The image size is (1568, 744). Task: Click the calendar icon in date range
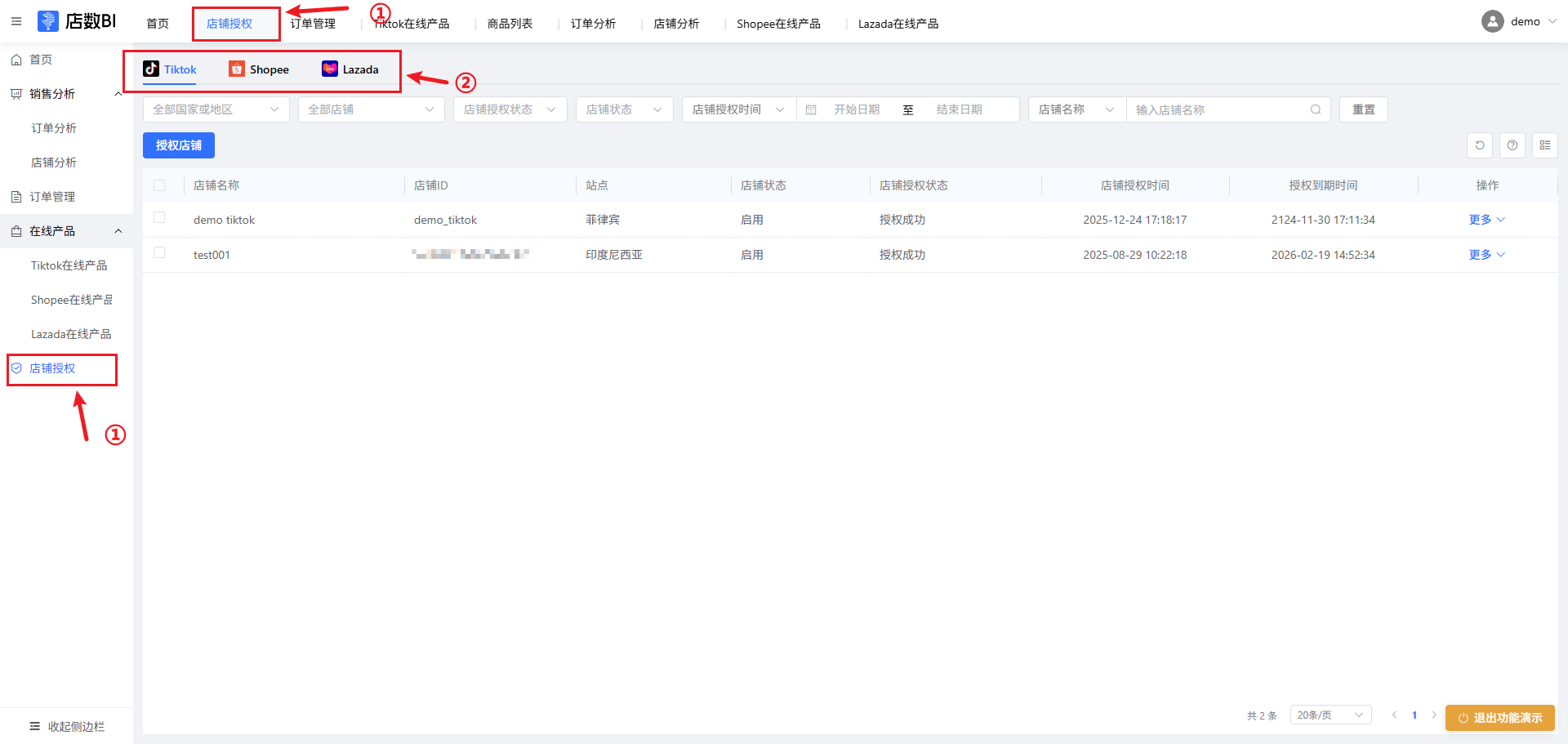[811, 109]
